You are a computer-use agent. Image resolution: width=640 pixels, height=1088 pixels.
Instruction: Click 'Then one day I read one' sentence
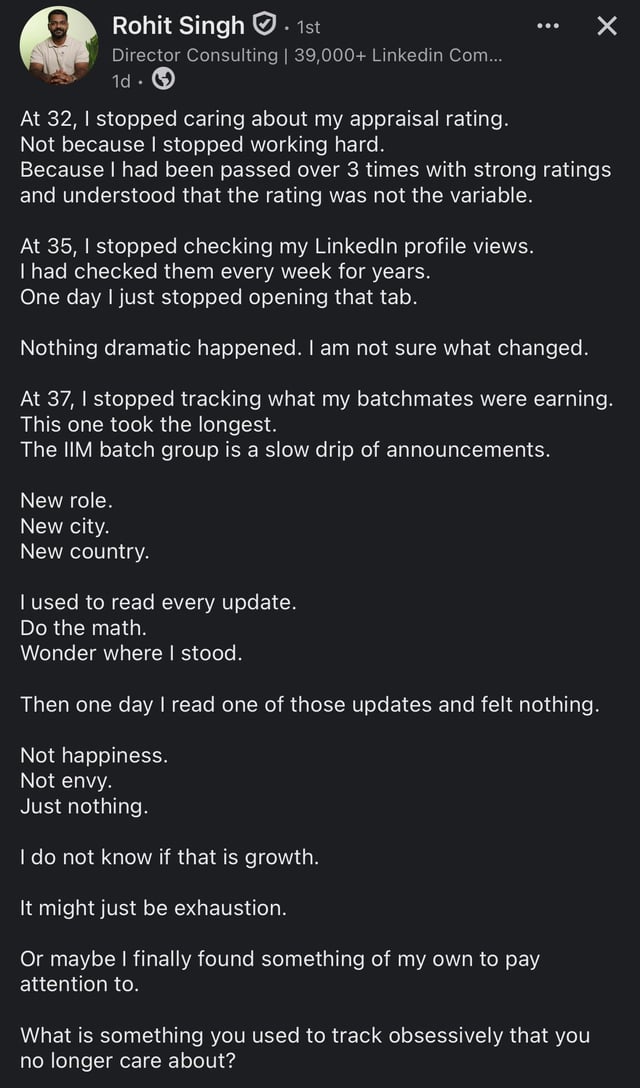click(309, 705)
